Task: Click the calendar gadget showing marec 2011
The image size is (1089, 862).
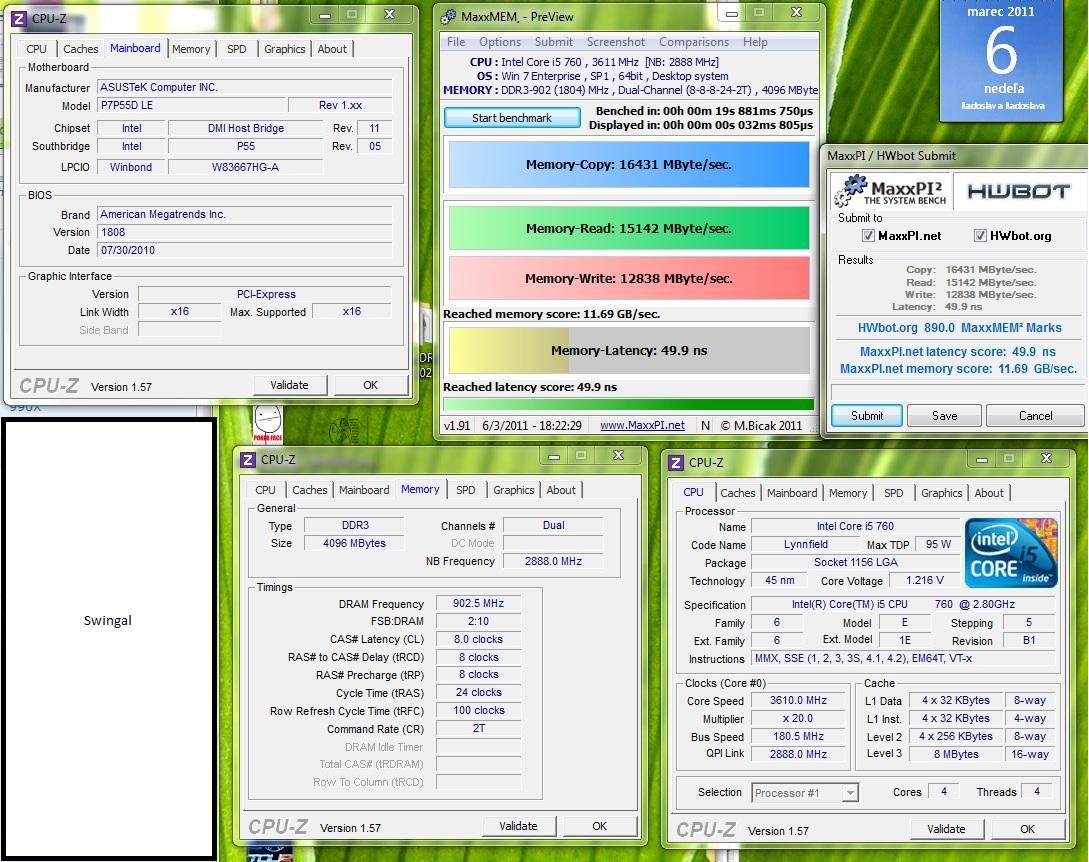Action: tap(1001, 60)
